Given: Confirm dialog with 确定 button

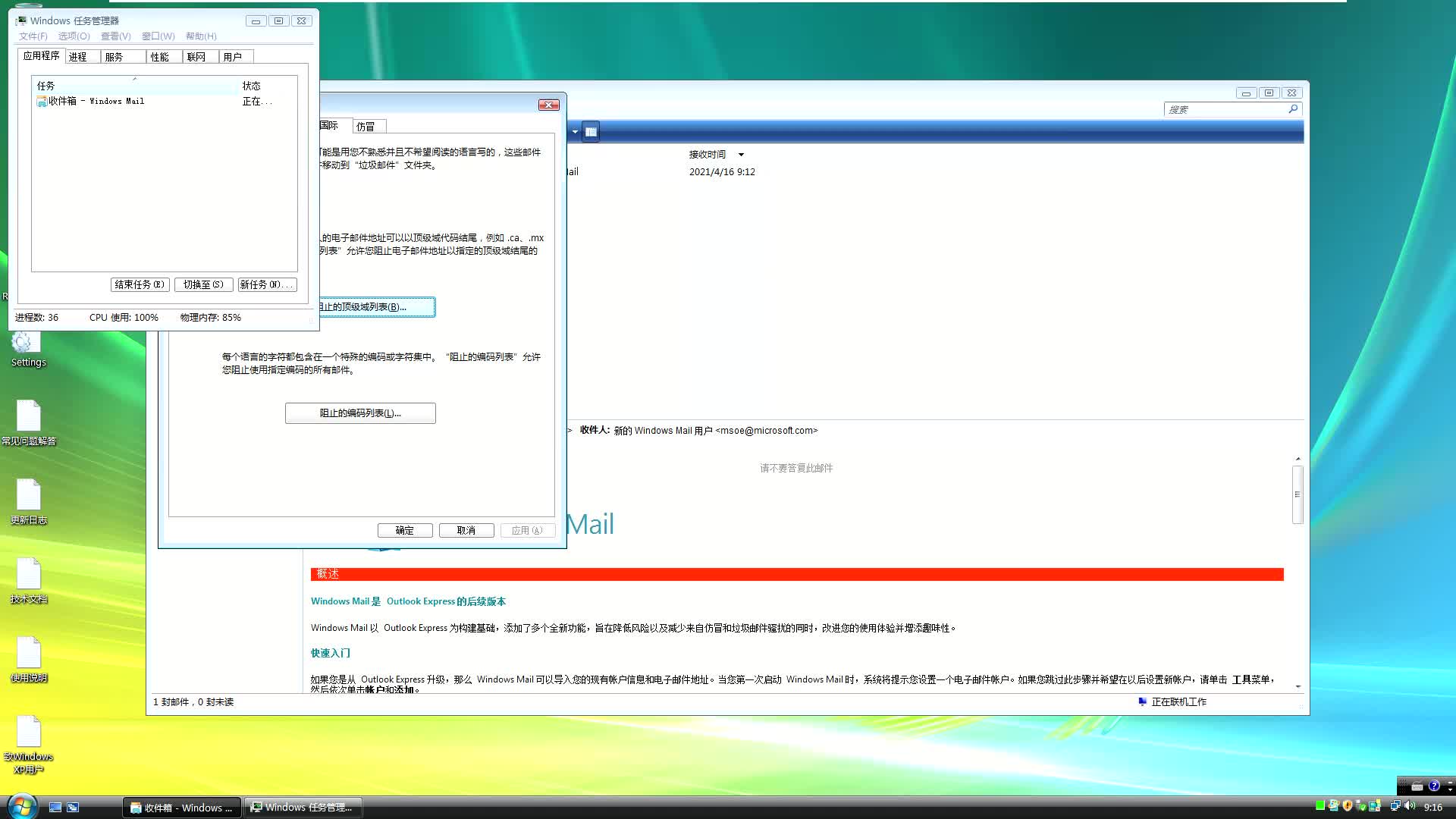Looking at the screenshot, I should point(405,531).
